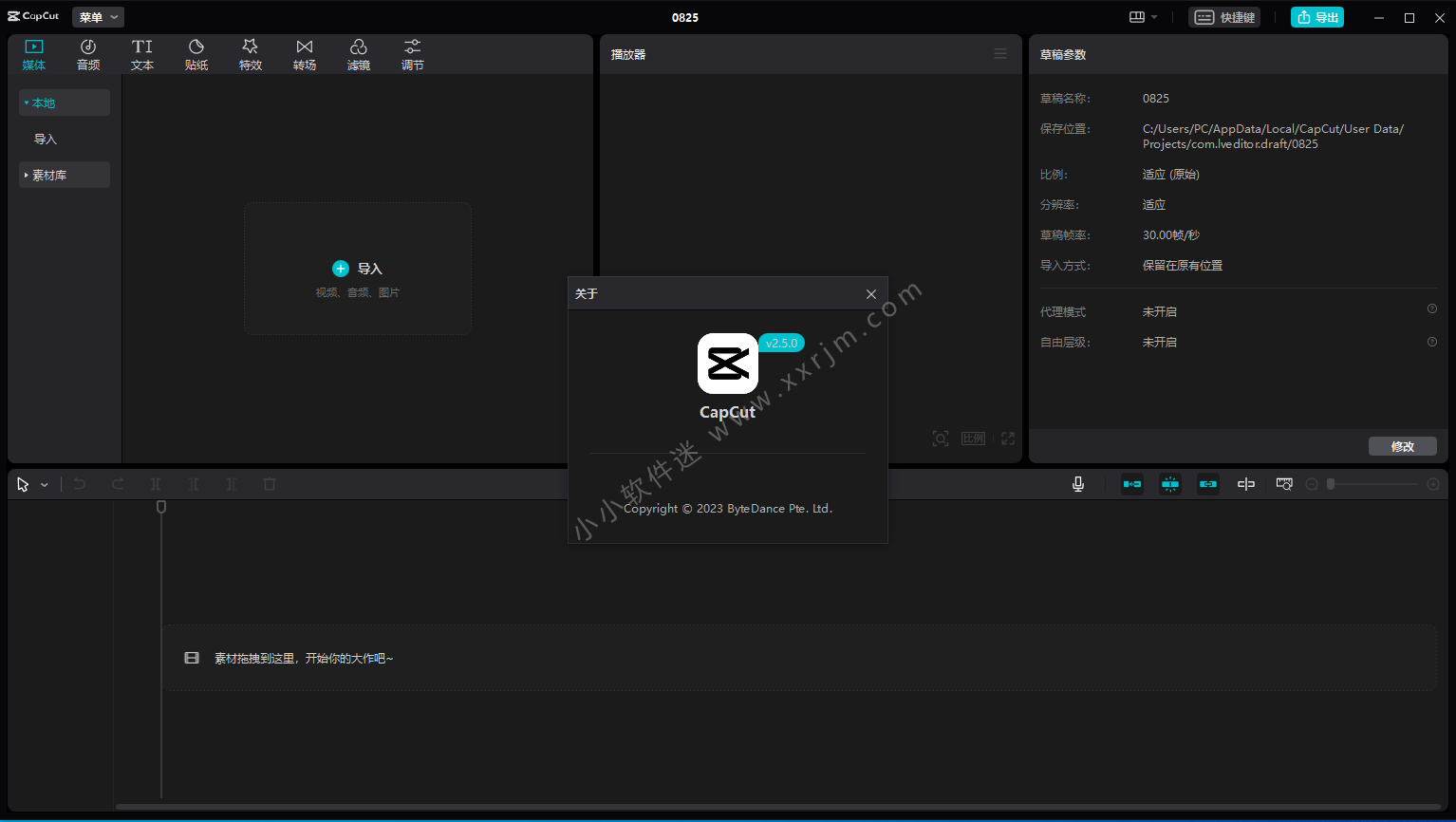This screenshot has height=822, width=1456.
Task: Collapse the 本地 tree section
Action: [x=65, y=103]
